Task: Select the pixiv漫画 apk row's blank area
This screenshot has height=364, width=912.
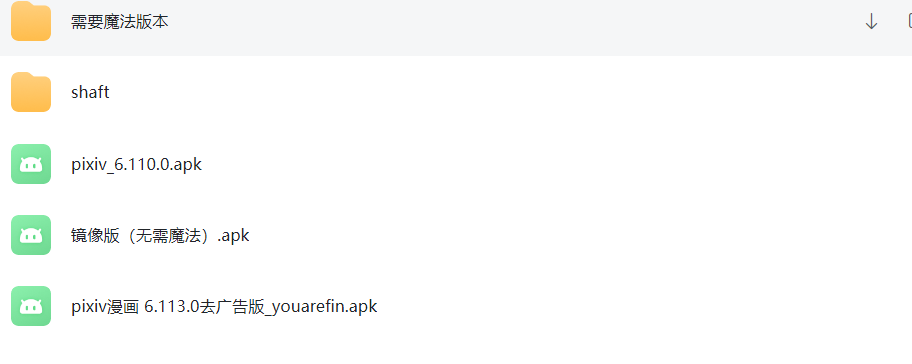Action: (640, 306)
